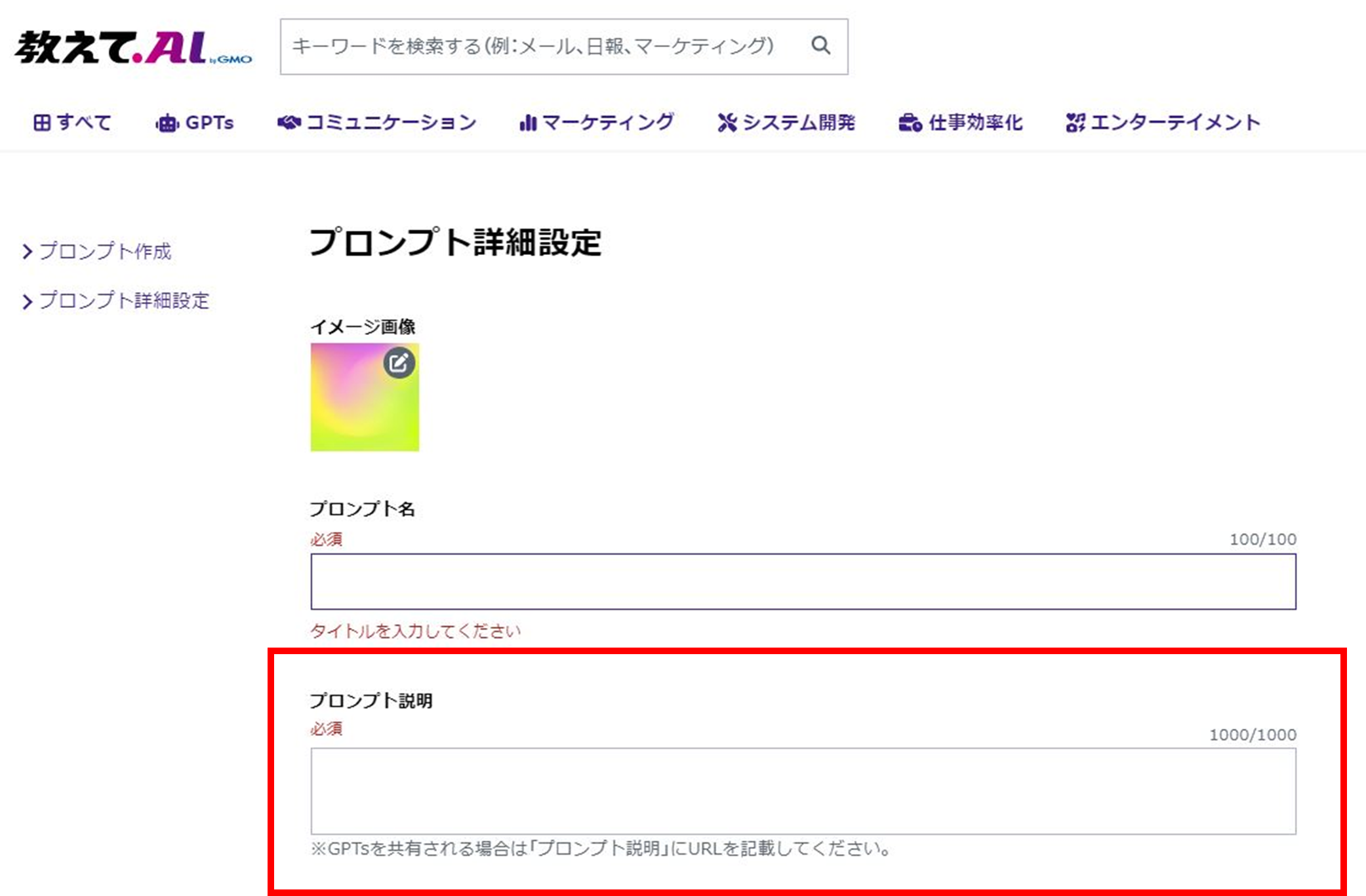Image resolution: width=1366 pixels, height=896 pixels.
Task: Click the edit icon on the image thumbnail
Action: pos(399,363)
